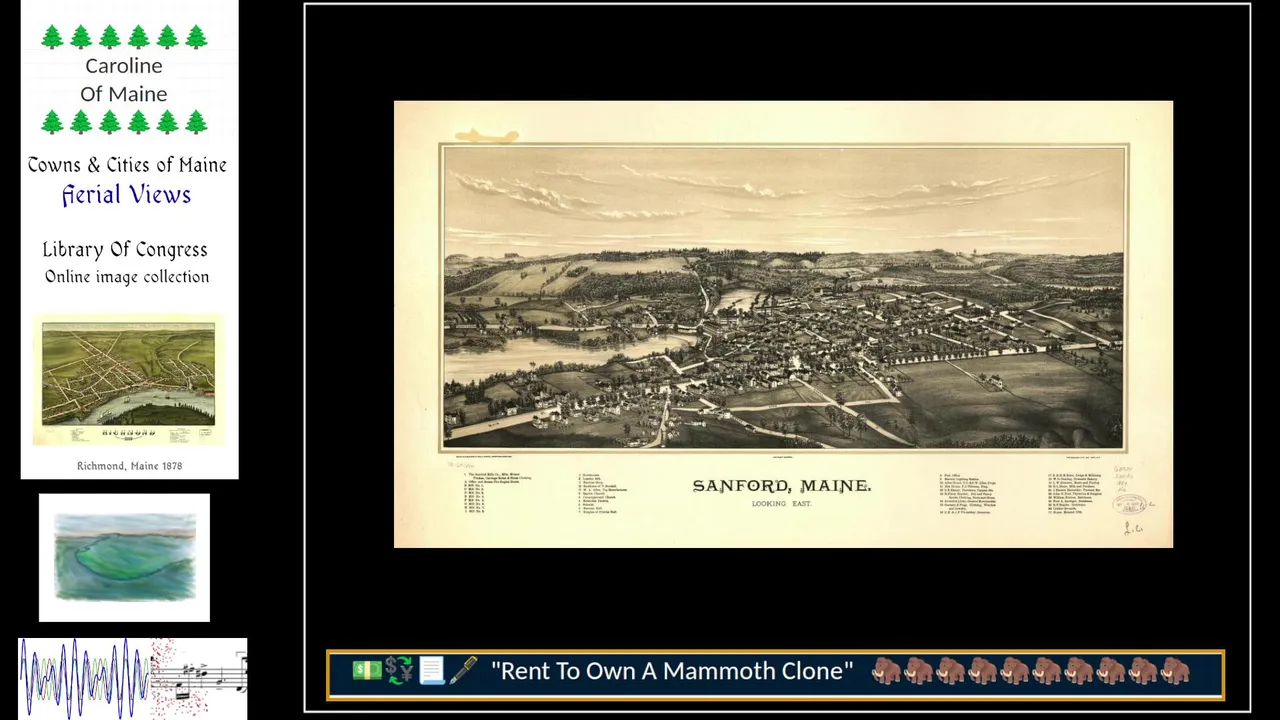The image size is (1280, 720).
Task: Click the fountain pen emoji in banner
Action: tap(463, 671)
